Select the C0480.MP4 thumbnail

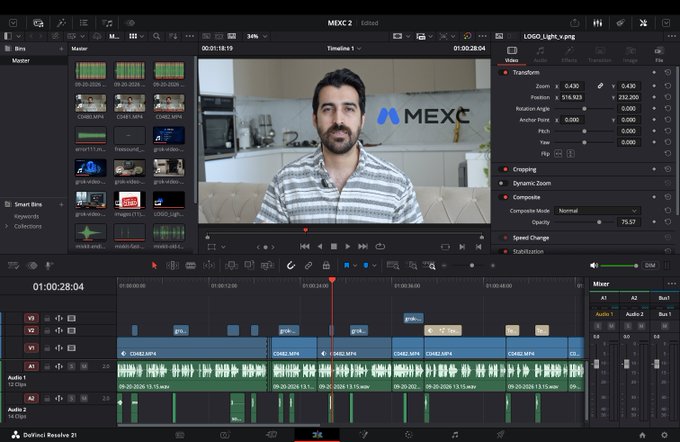click(x=91, y=104)
